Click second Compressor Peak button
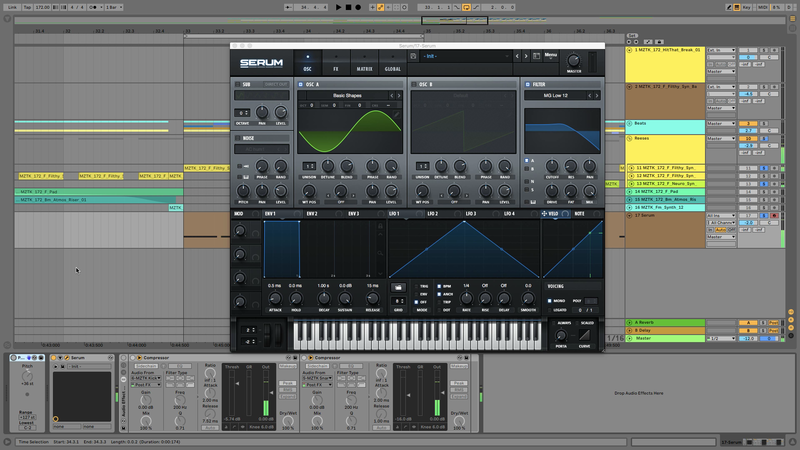The image size is (800, 450). [459, 383]
